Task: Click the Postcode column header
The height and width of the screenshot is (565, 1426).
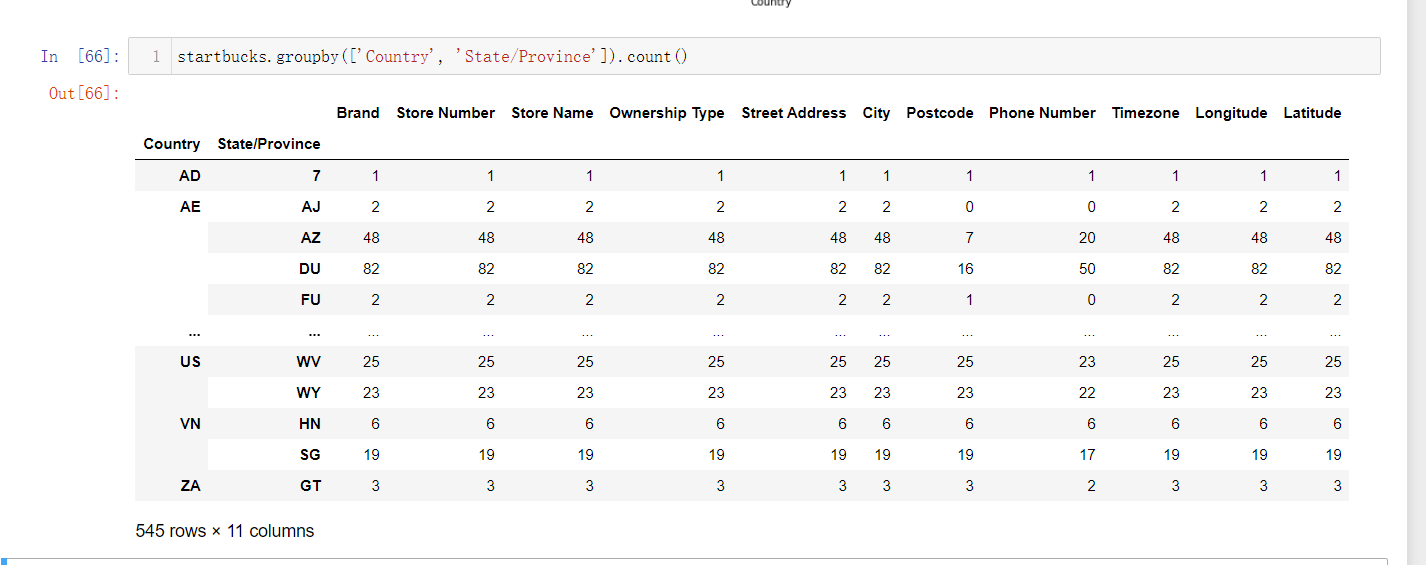Action: pyautogui.click(x=940, y=113)
